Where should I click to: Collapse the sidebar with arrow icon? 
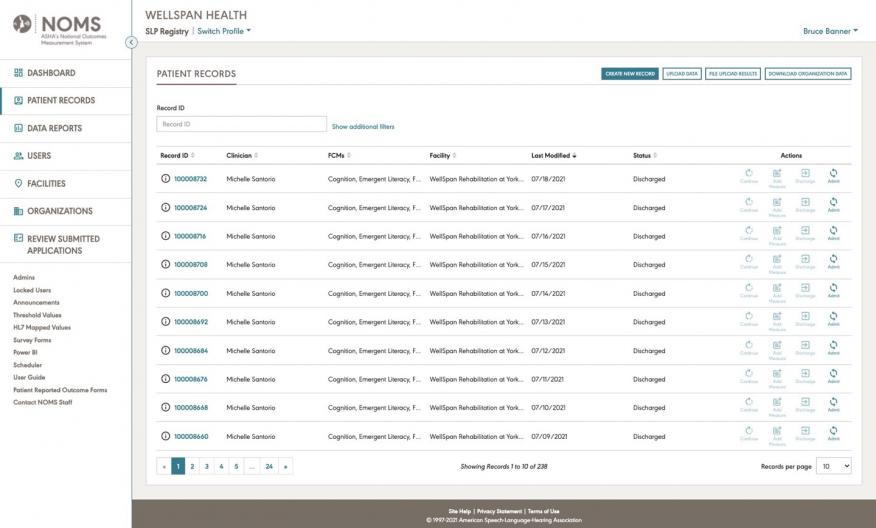131,42
